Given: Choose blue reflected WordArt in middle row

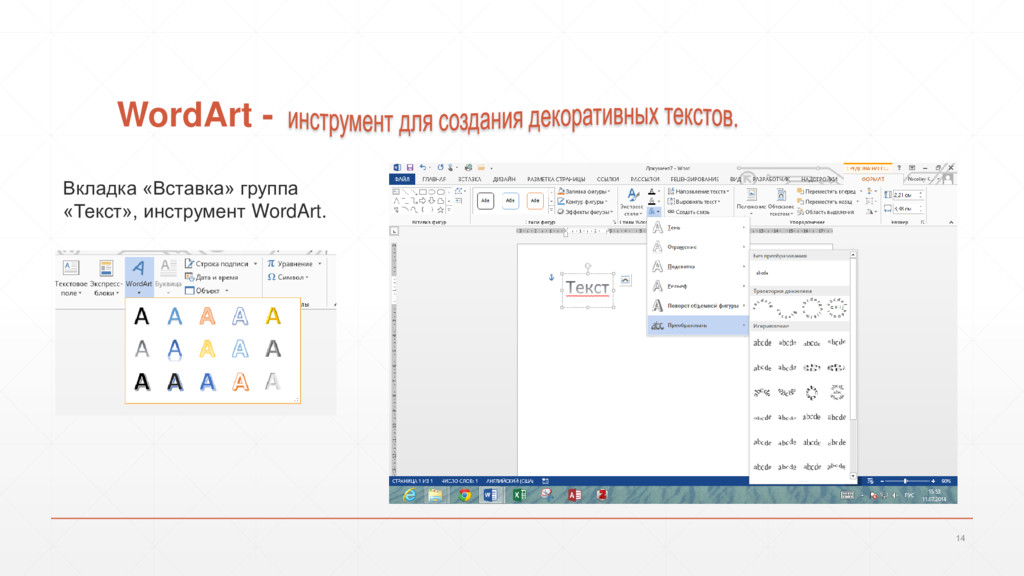Looking at the screenshot, I should point(174,349).
